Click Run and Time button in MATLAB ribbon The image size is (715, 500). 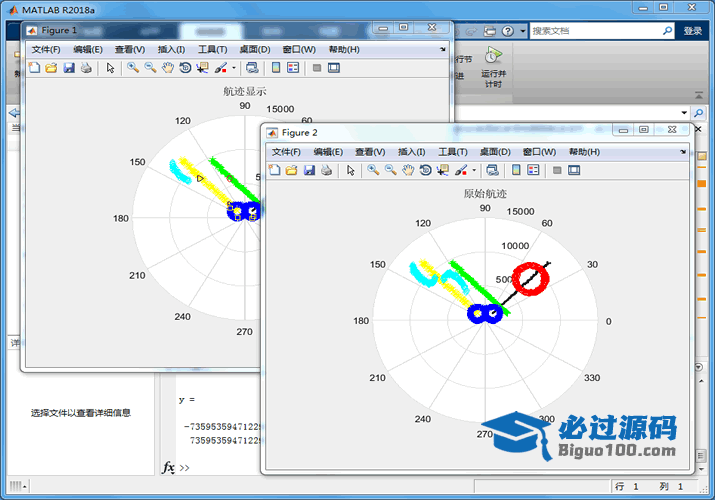(x=492, y=68)
